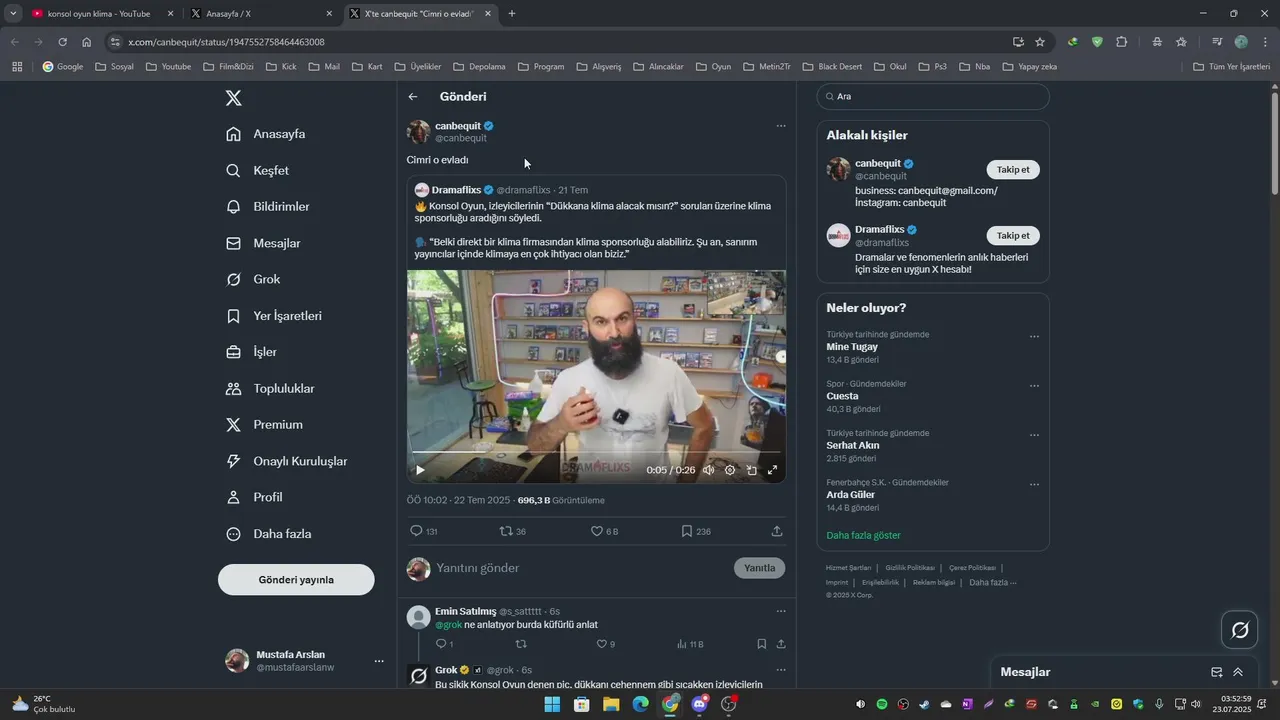This screenshot has width=1280, height=720.
Task: Click the page scrollbar
Action: point(1274,144)
